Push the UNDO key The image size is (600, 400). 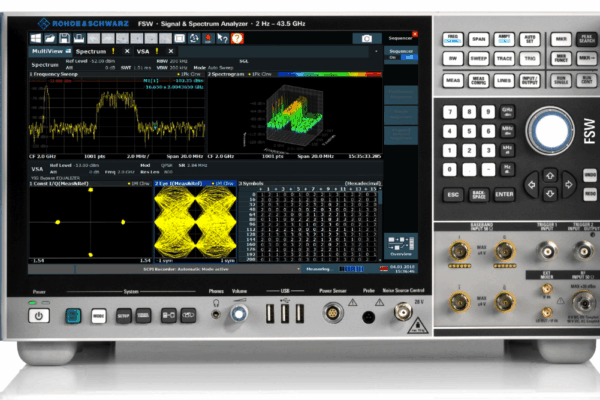pos(590,175)
